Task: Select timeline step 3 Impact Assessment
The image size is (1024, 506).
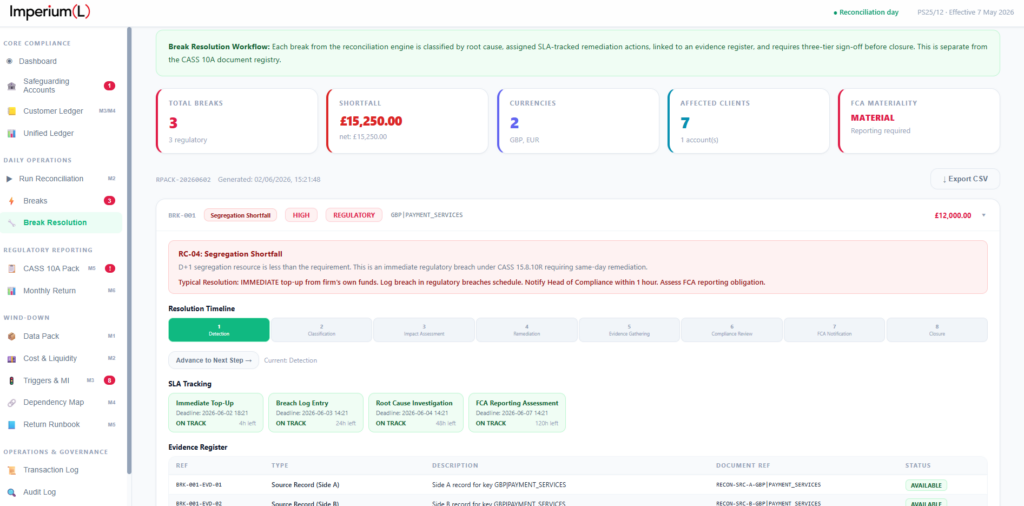Action: pyautogui.click(x=424, y=330)
